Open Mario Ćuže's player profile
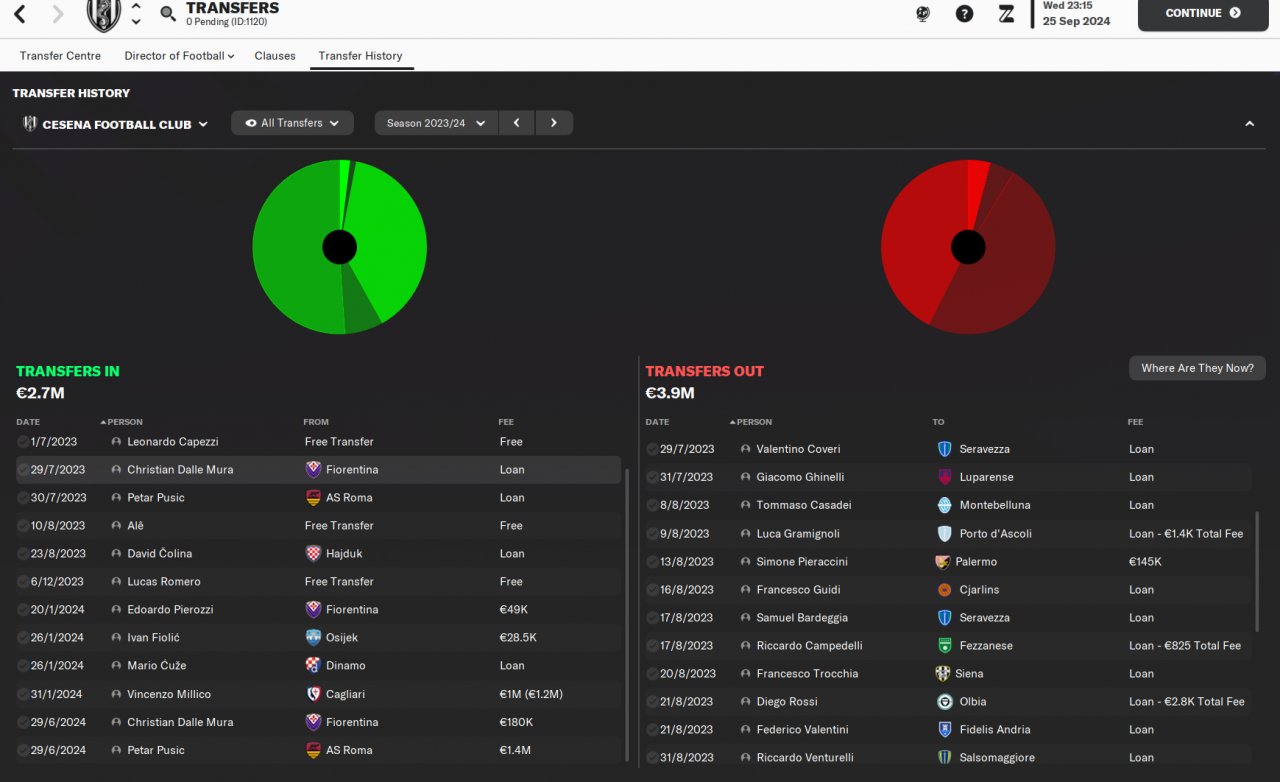Screen dimensions: 1280x782 pos(156,665)
